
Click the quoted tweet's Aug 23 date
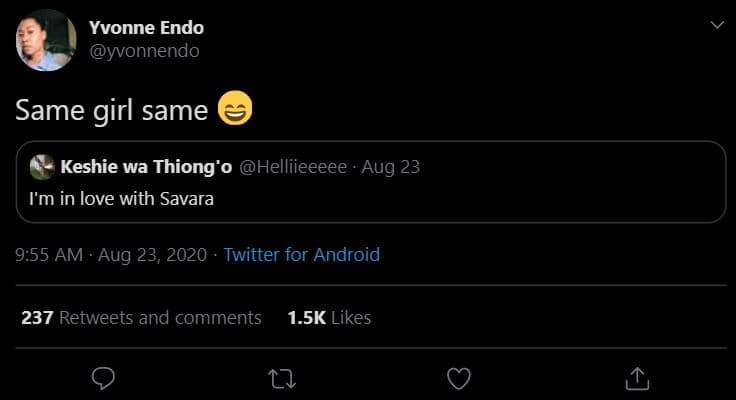391,167
